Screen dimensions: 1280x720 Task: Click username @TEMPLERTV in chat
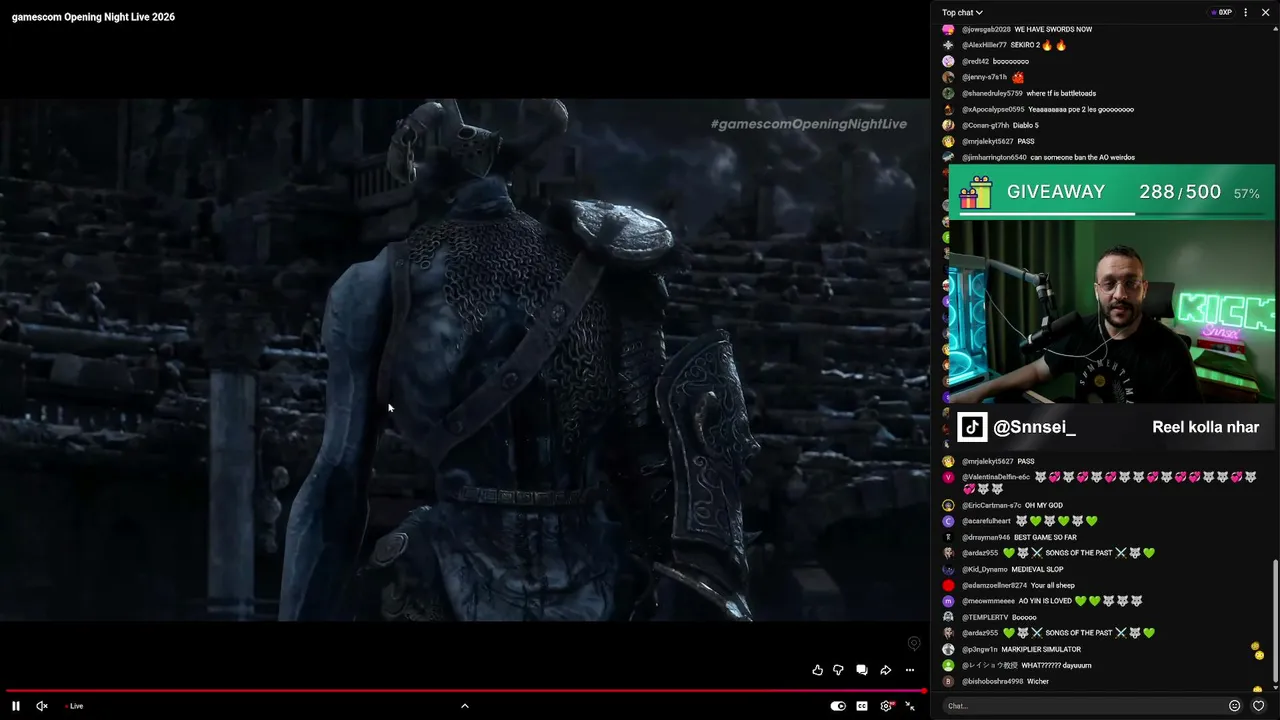(x=984, y=617)
